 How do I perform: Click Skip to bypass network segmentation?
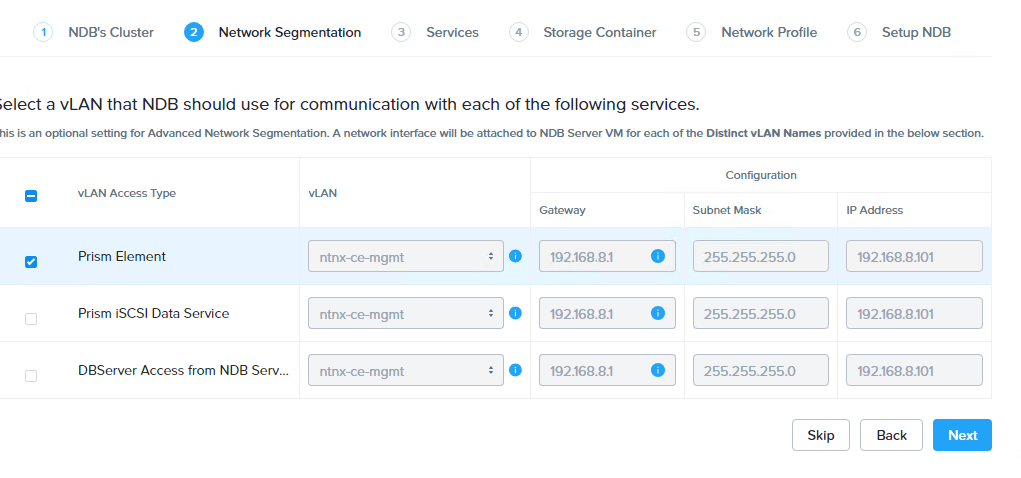click(x=820, y=435)
